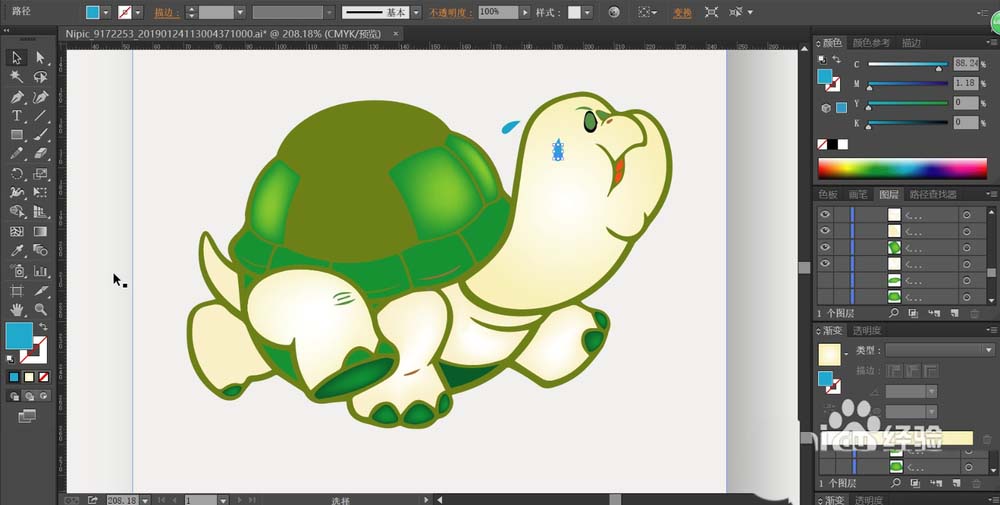Select the Direct Selection tool
1000x505 pixels.
[x=41, y=58]
